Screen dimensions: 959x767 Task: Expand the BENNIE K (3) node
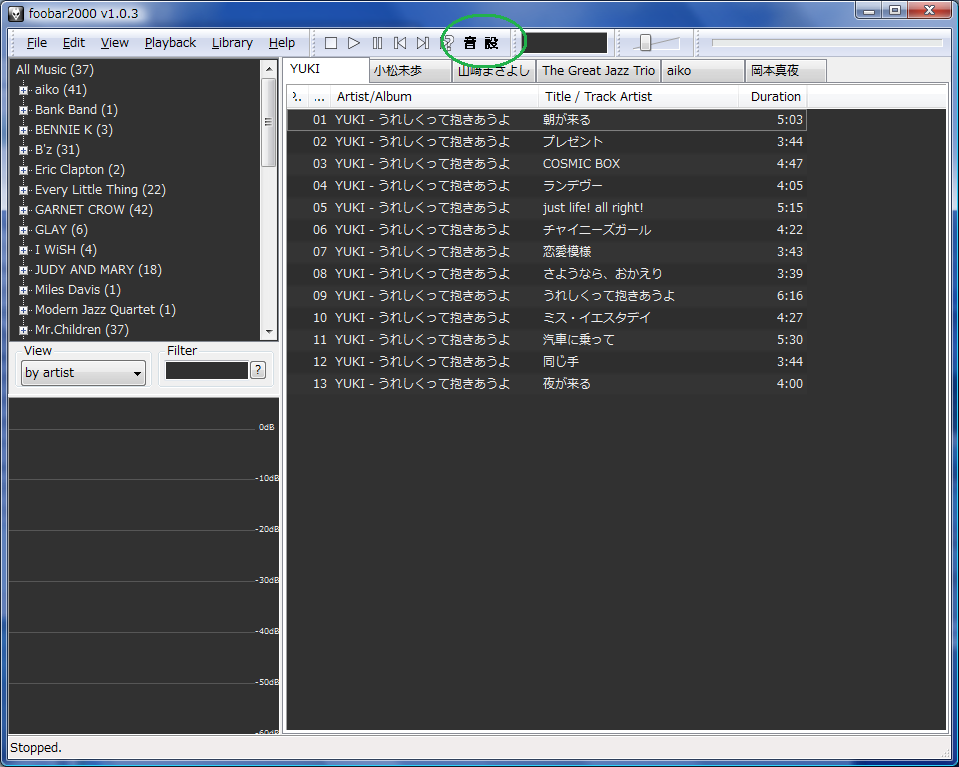coord(23,130)
